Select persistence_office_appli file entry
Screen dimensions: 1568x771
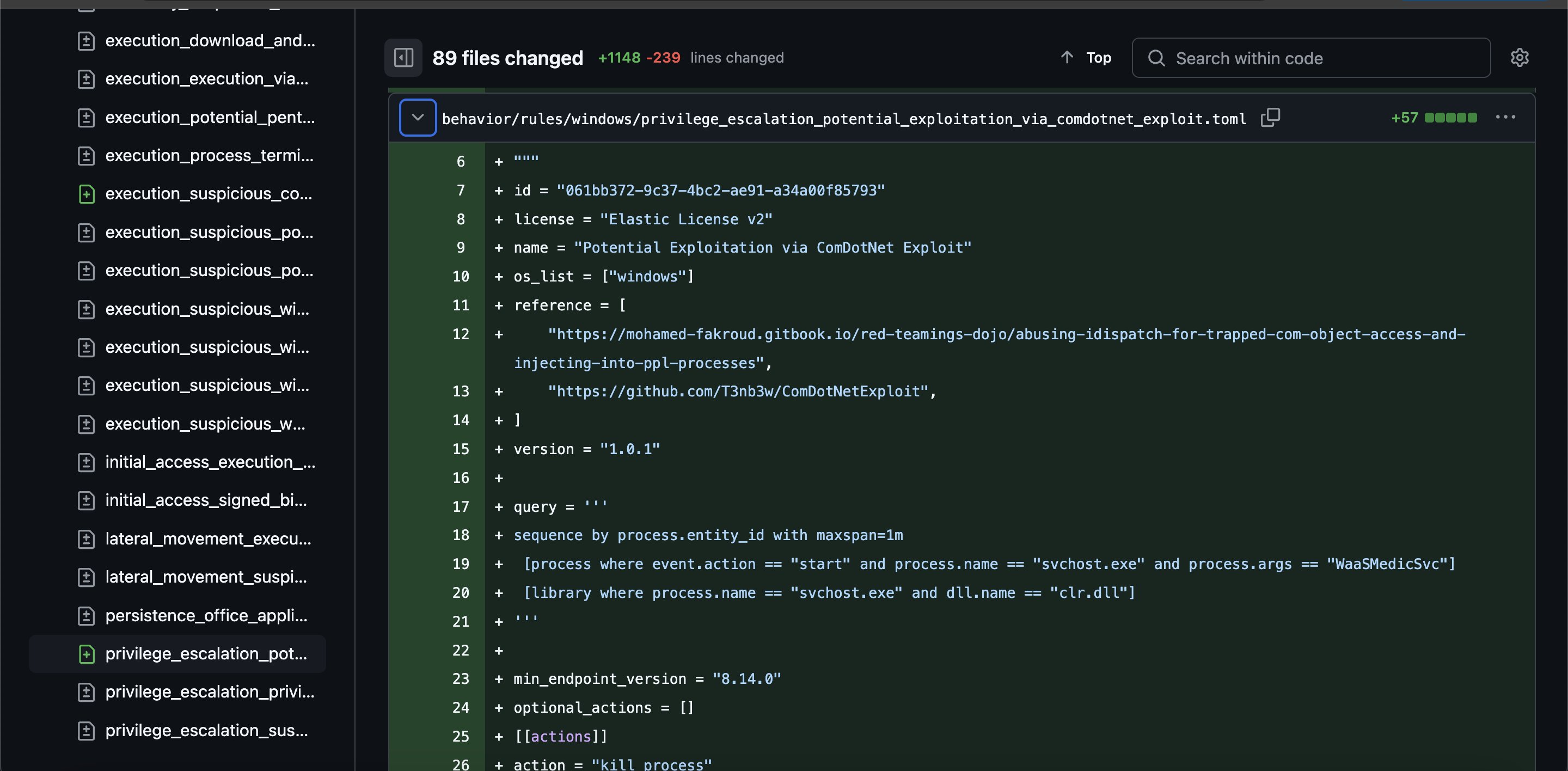coord(206,615)
